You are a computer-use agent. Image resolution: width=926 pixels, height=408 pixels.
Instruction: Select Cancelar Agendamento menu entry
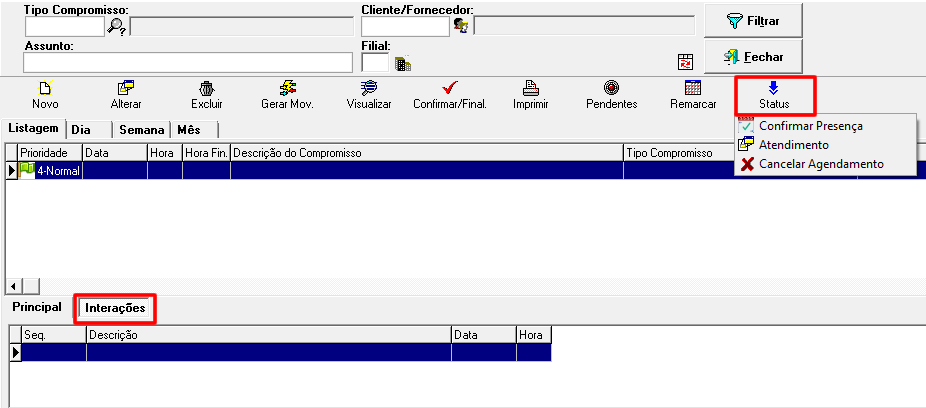point(821,163)
